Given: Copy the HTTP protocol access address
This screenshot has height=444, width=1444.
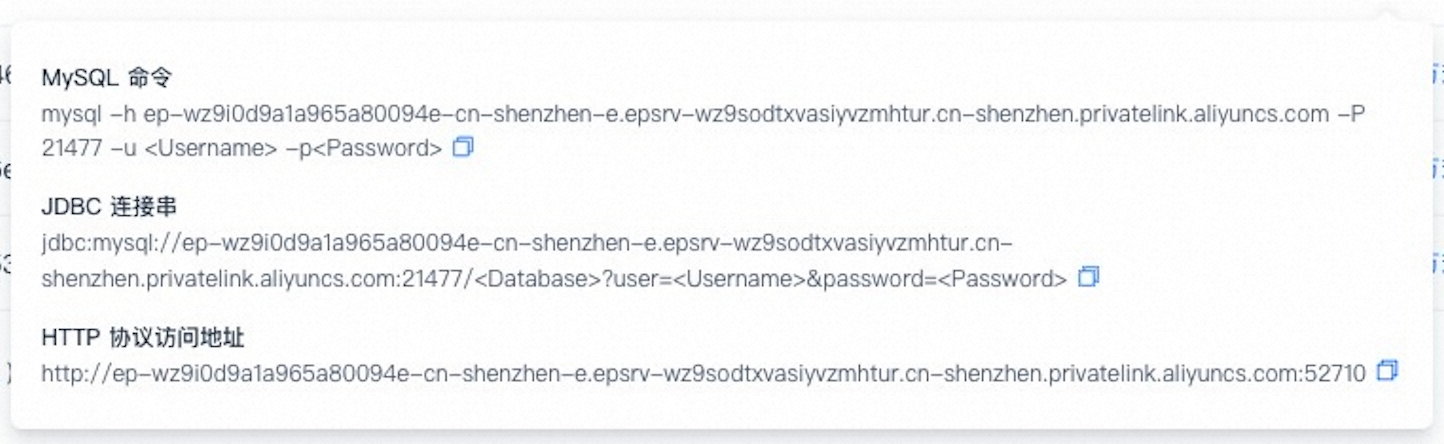Looking at the screenshot, I should point(1387,371).
